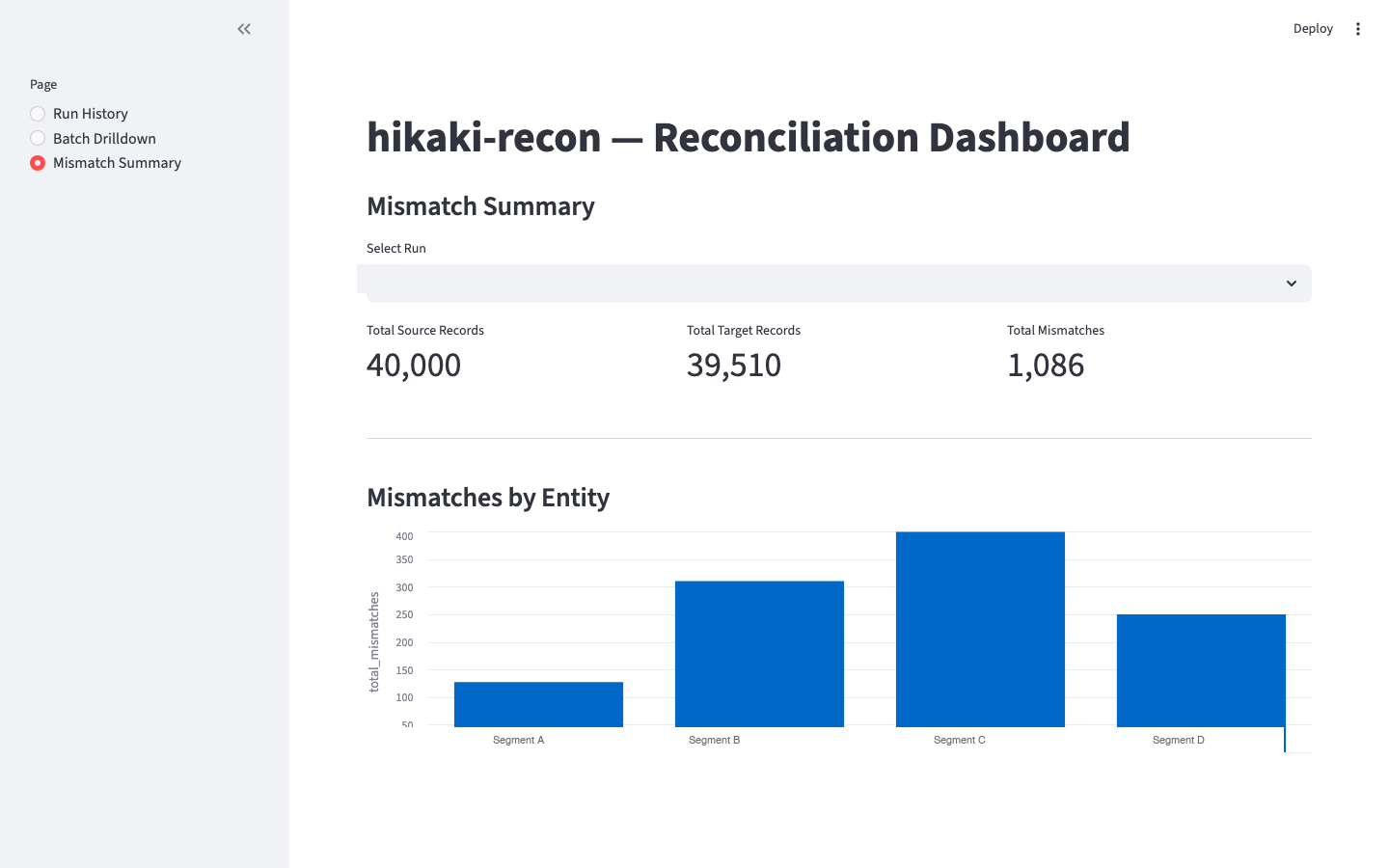1389x868 pixels.
Task: Click the 400 y-axis tick label
Action: point(404,536)
